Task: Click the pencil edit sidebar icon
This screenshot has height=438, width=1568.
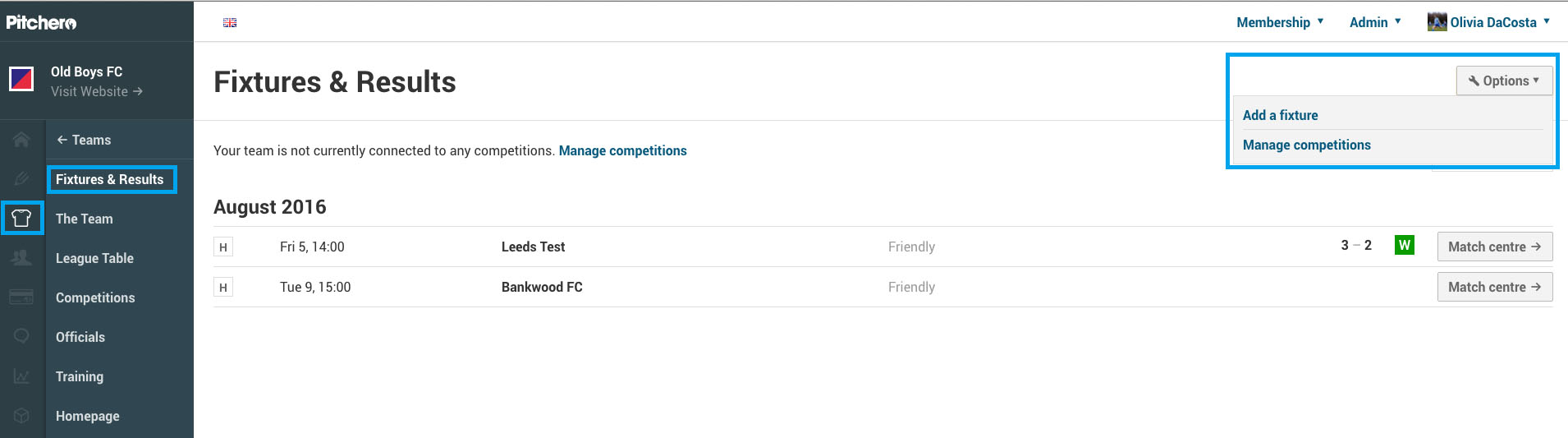Action: click(22, 179)
